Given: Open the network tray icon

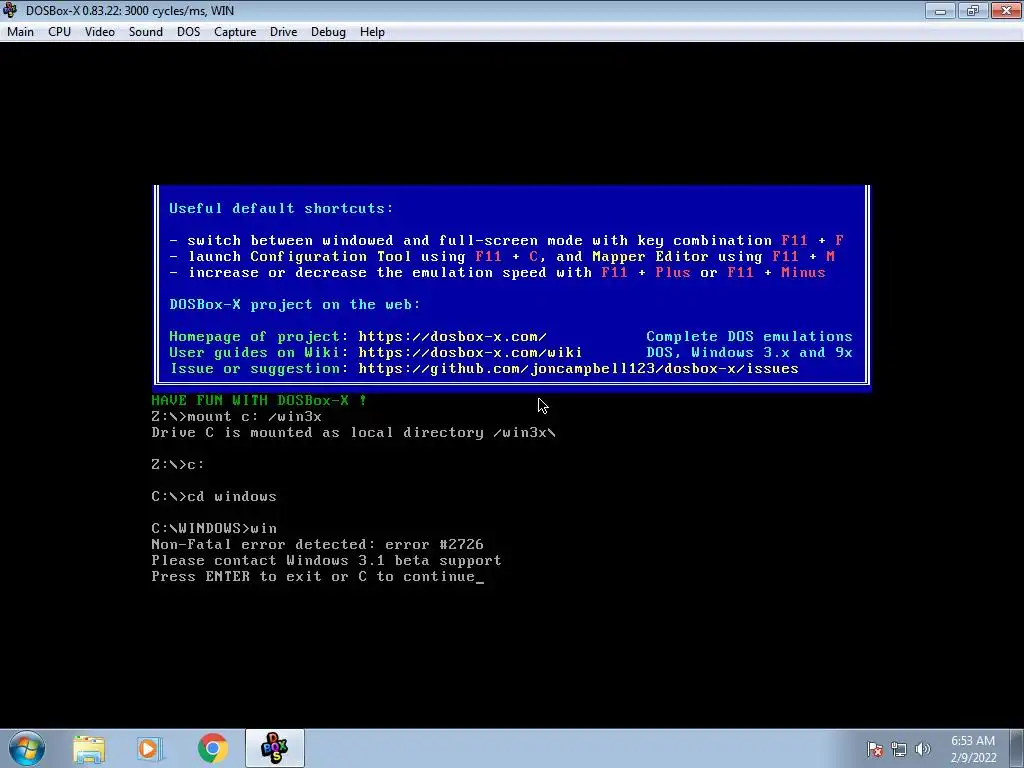Looking at the screenshot, I should tap(899, 749).
